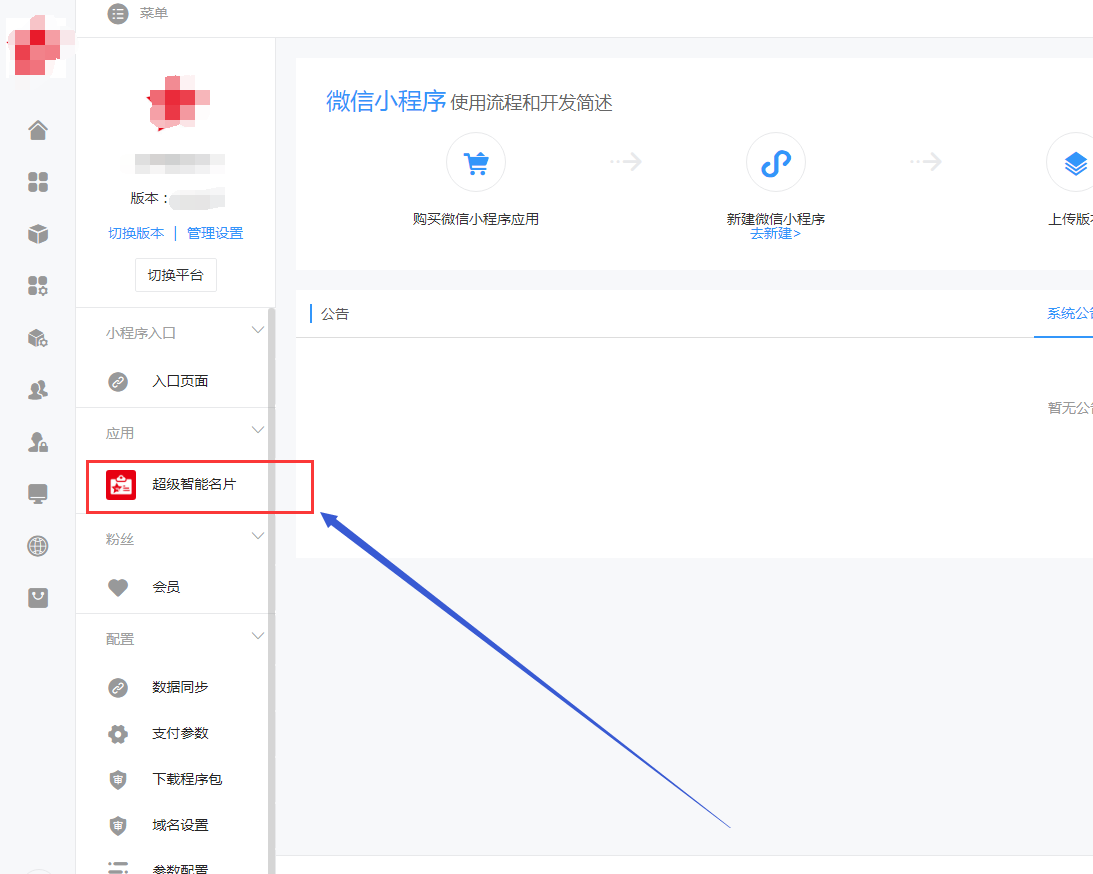Collapse the 配置 section chevron
Screen dimensions: 1093x874
pyautogui.click(x=258, y=636)
